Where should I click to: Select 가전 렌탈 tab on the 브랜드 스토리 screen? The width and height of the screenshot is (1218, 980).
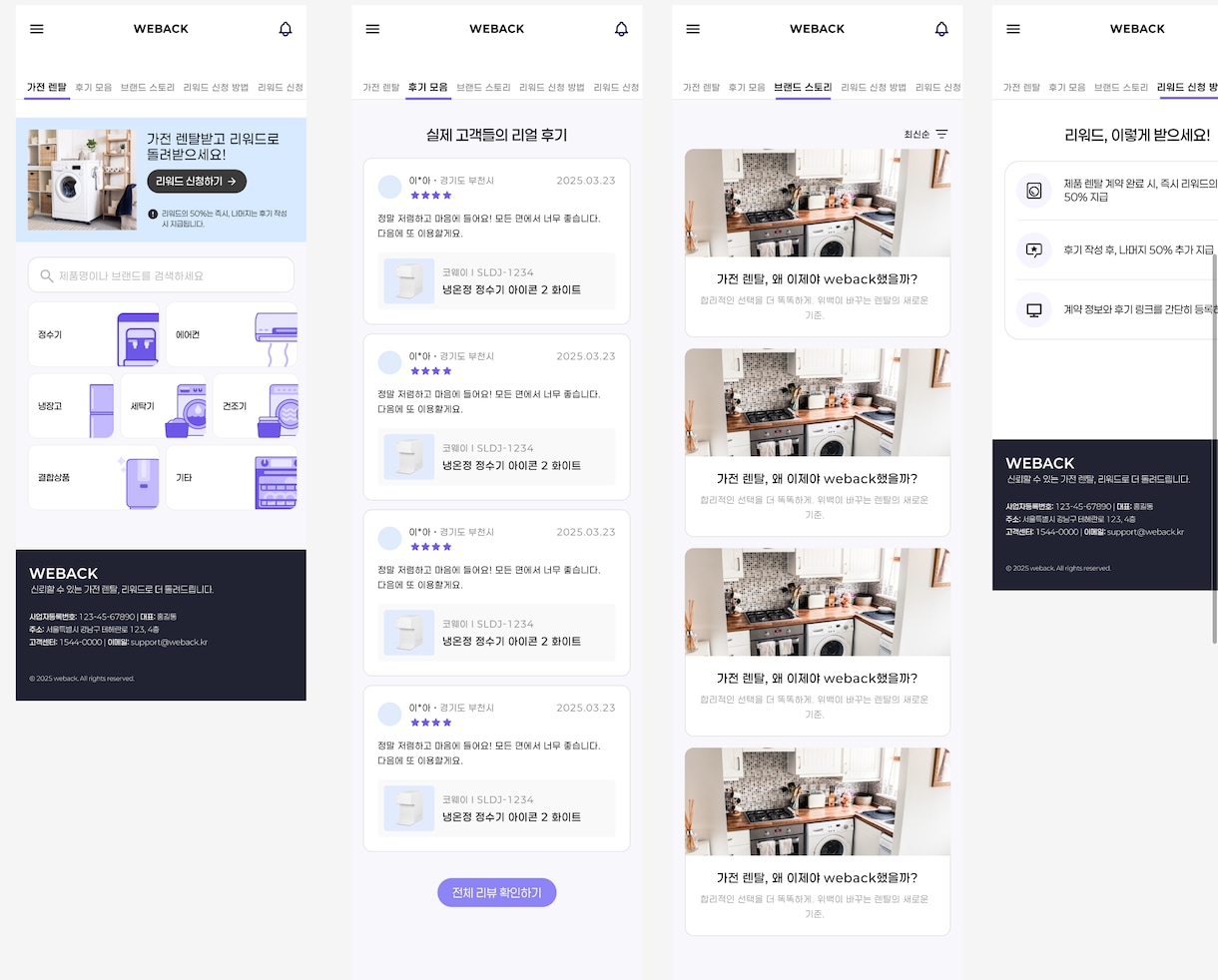pos(702,88)
